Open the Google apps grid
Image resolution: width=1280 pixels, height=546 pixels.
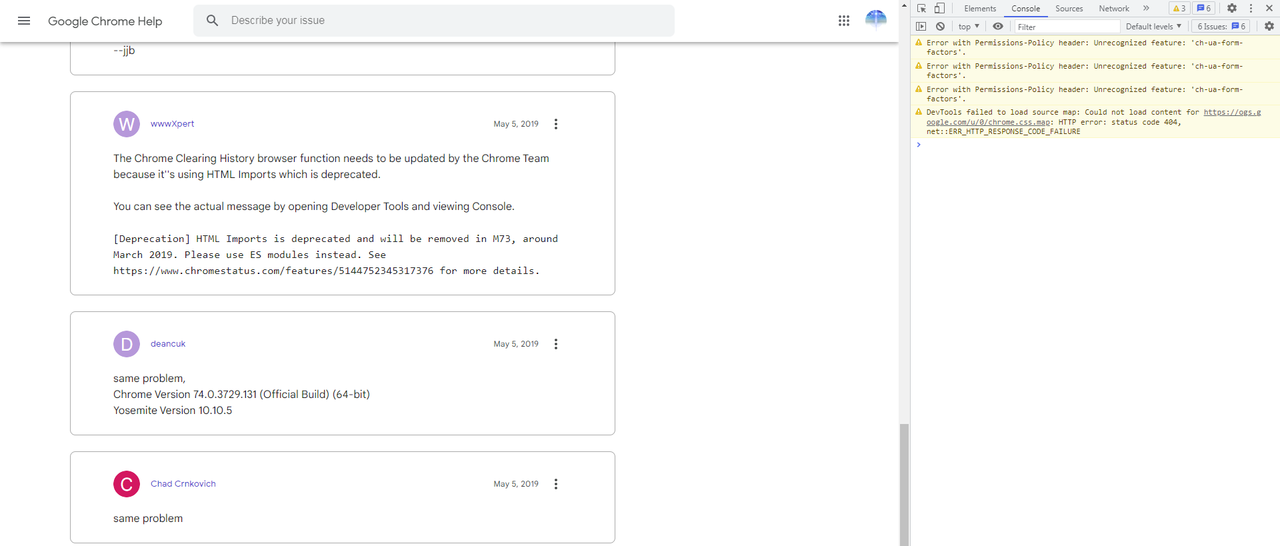(x=844, y=20)
